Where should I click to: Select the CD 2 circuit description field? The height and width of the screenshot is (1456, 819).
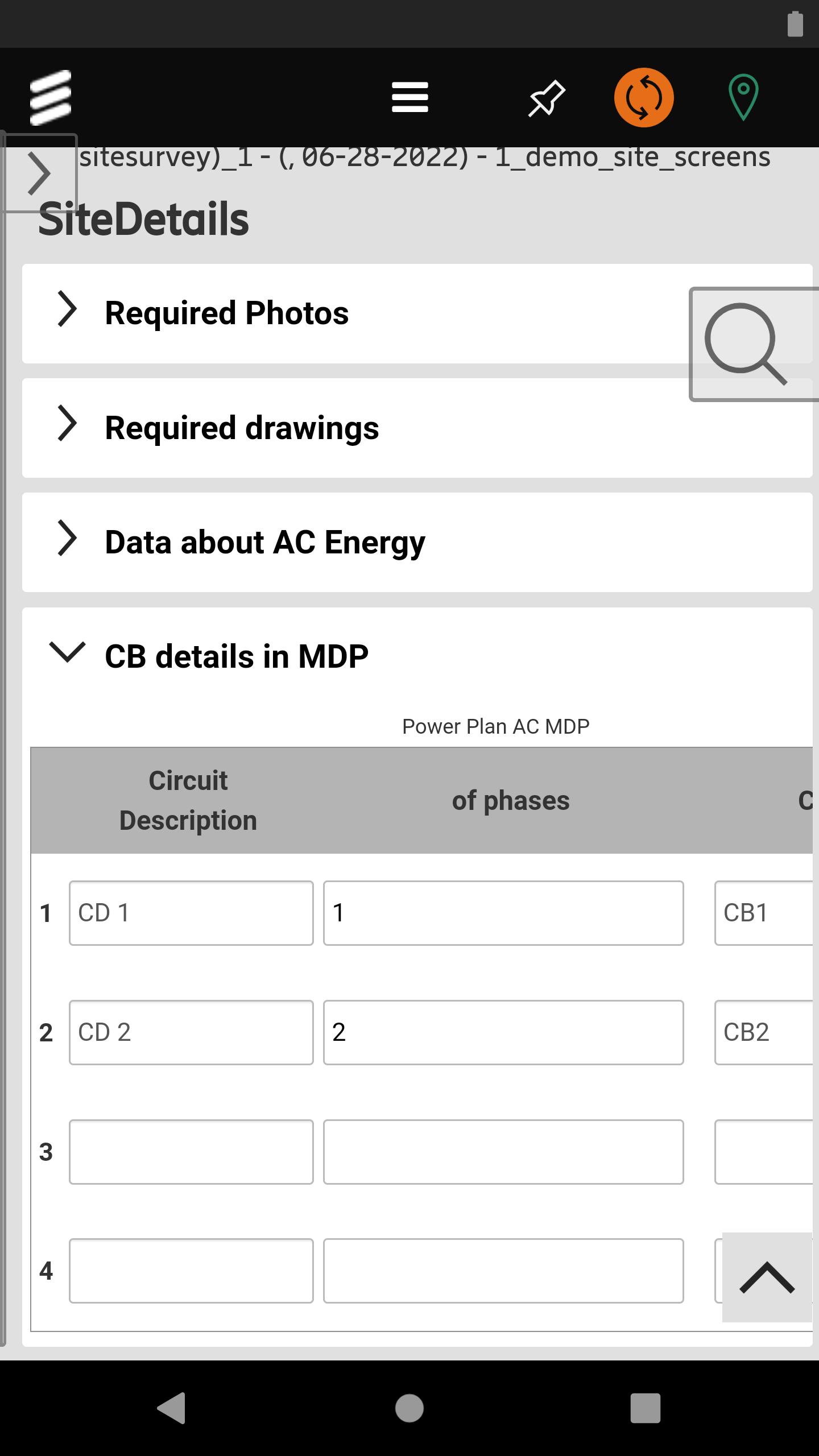pyautogui.click(x=191, y=1032)
